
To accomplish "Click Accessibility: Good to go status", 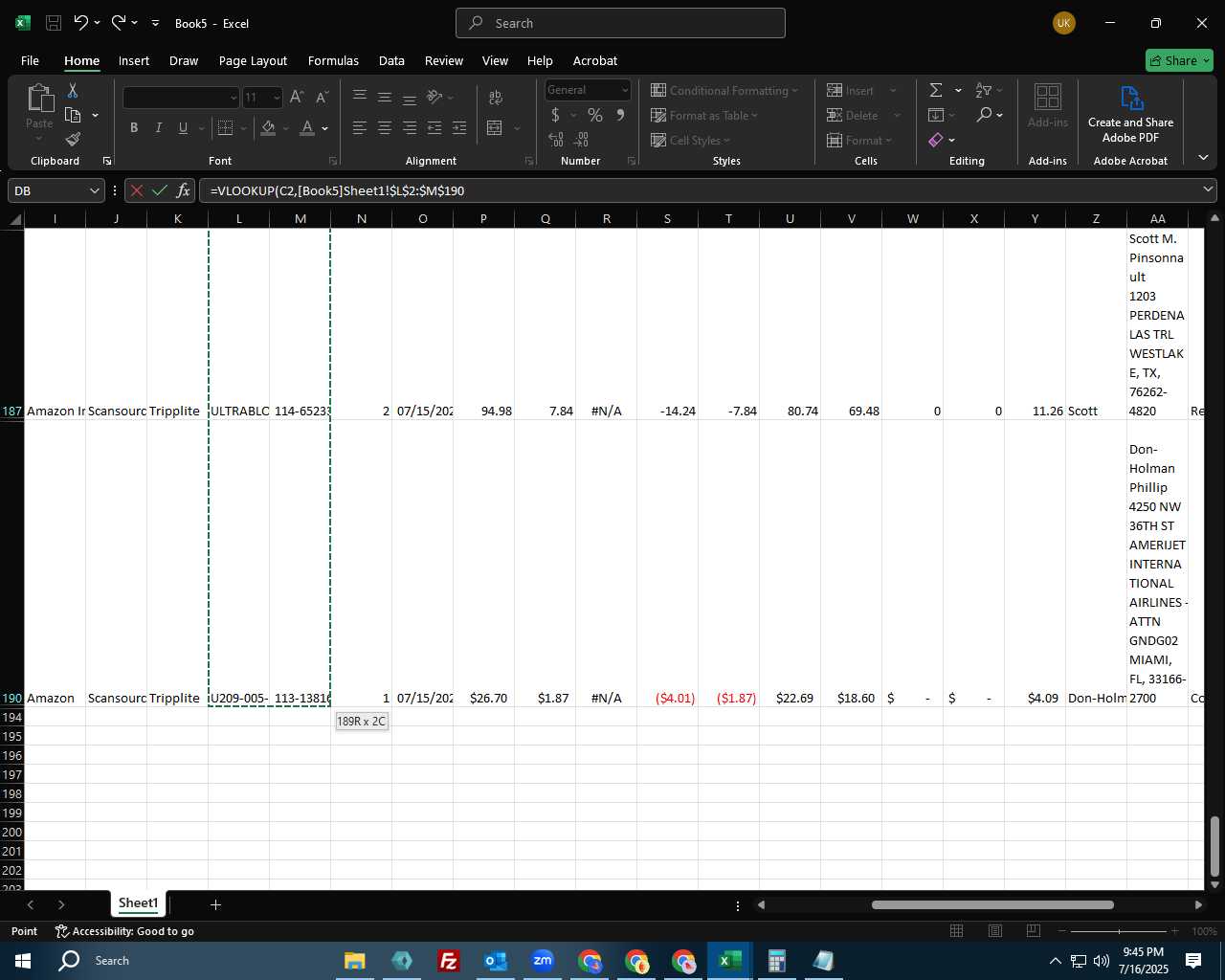I will [x=124, y=931].
